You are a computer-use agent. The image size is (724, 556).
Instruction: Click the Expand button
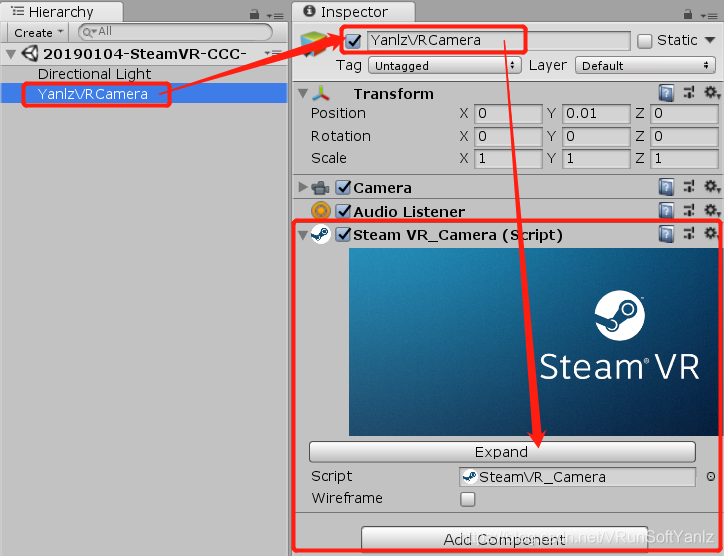click(502, 452)
